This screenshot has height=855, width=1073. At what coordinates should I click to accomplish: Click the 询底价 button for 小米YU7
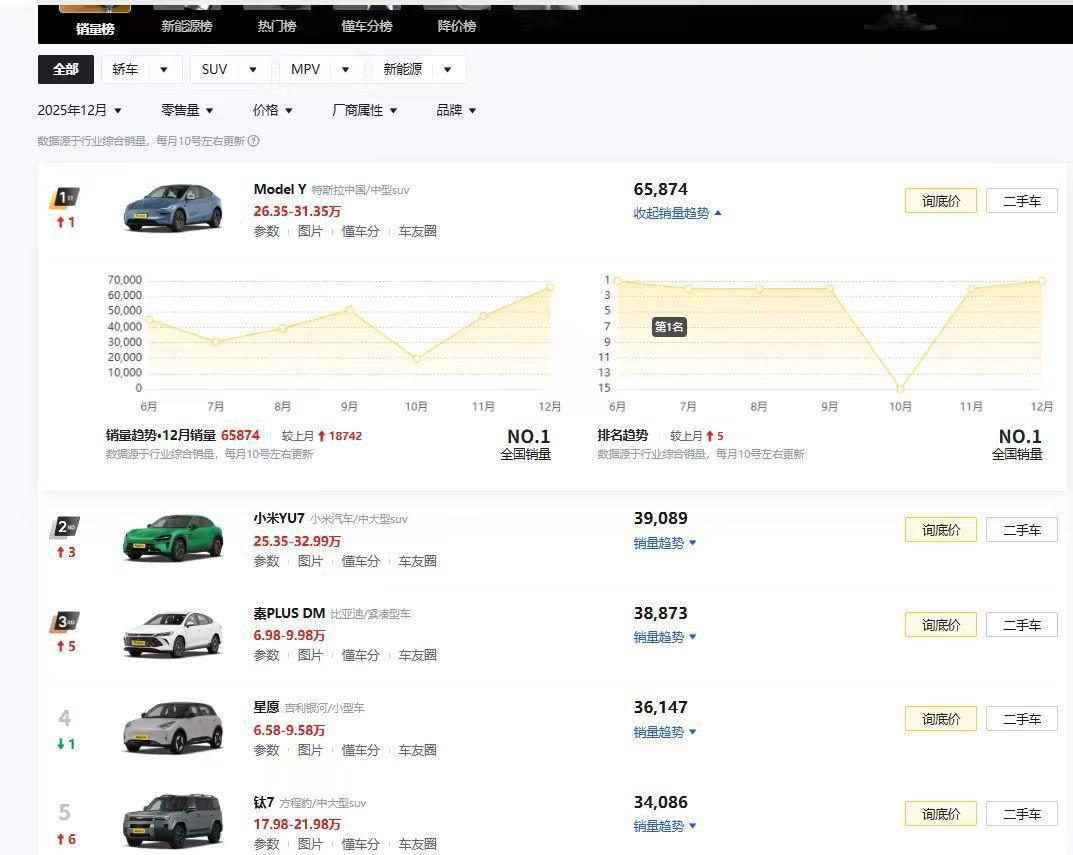(940, 529)
